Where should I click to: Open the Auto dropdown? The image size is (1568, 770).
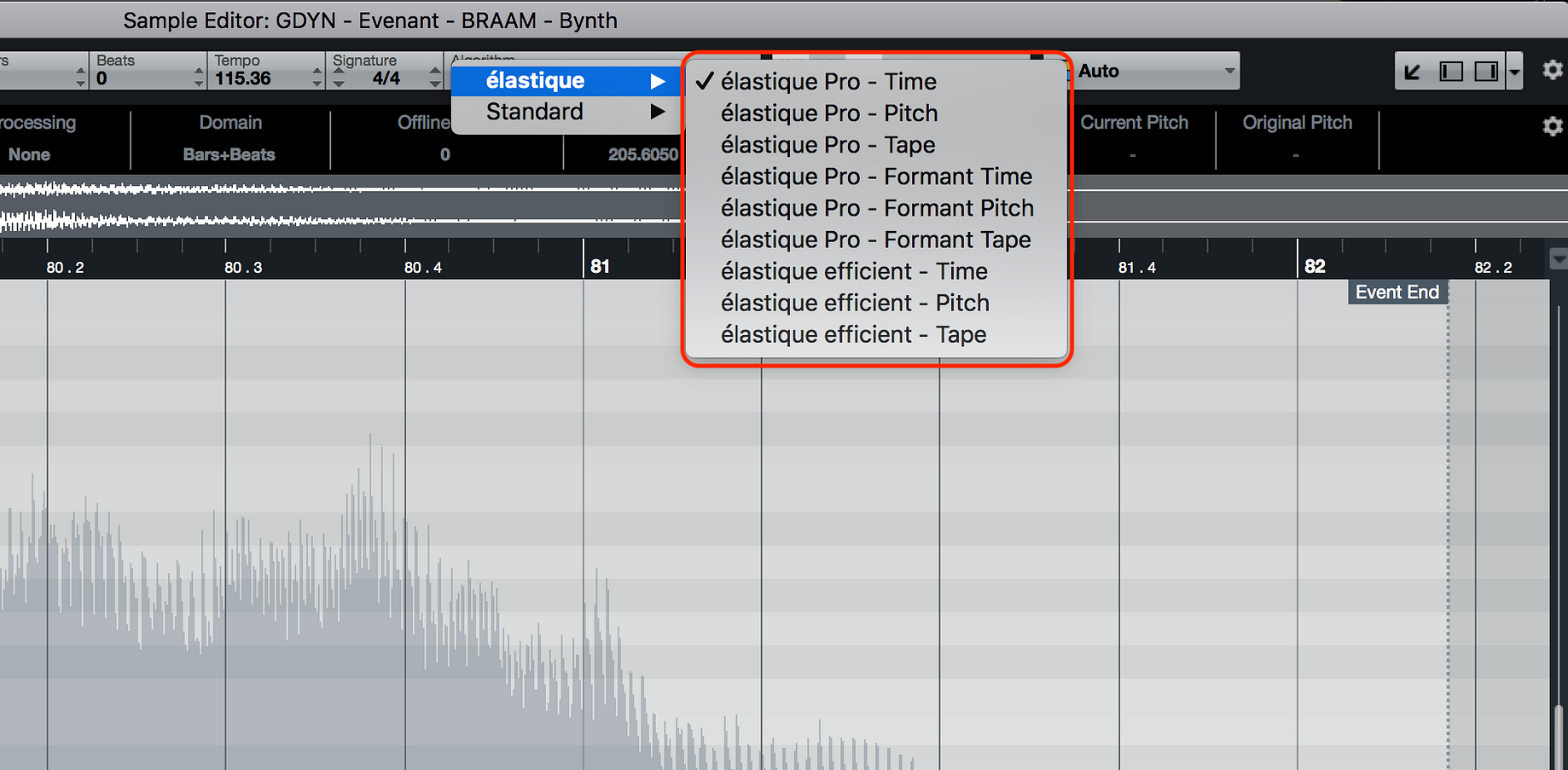pyautogui.click(x=1153, y=71)
